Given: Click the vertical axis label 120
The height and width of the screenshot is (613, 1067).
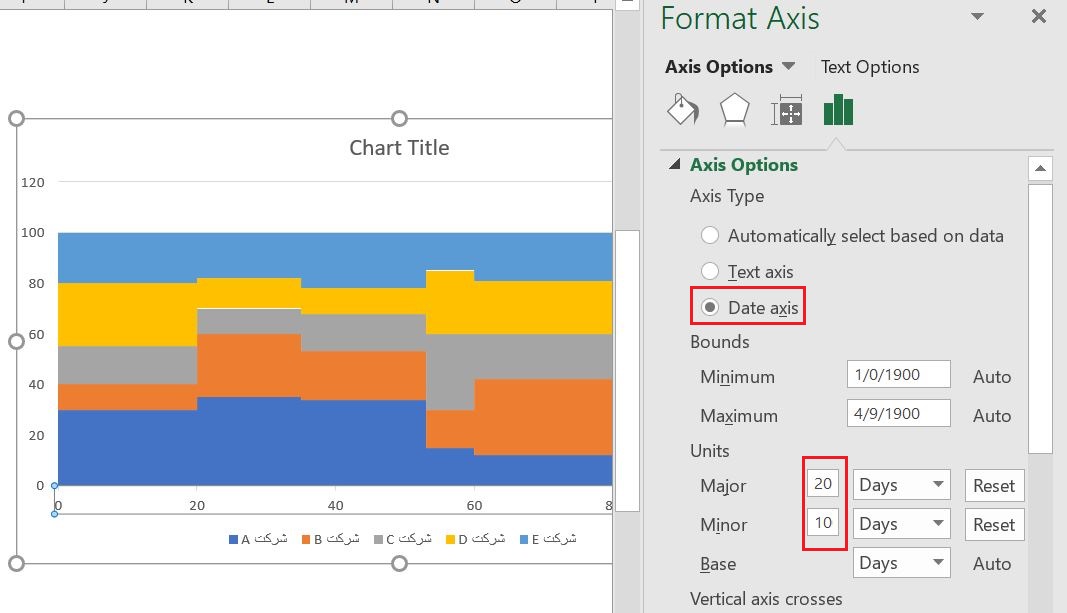Looking at the screenshot, I should coord(33,182).
